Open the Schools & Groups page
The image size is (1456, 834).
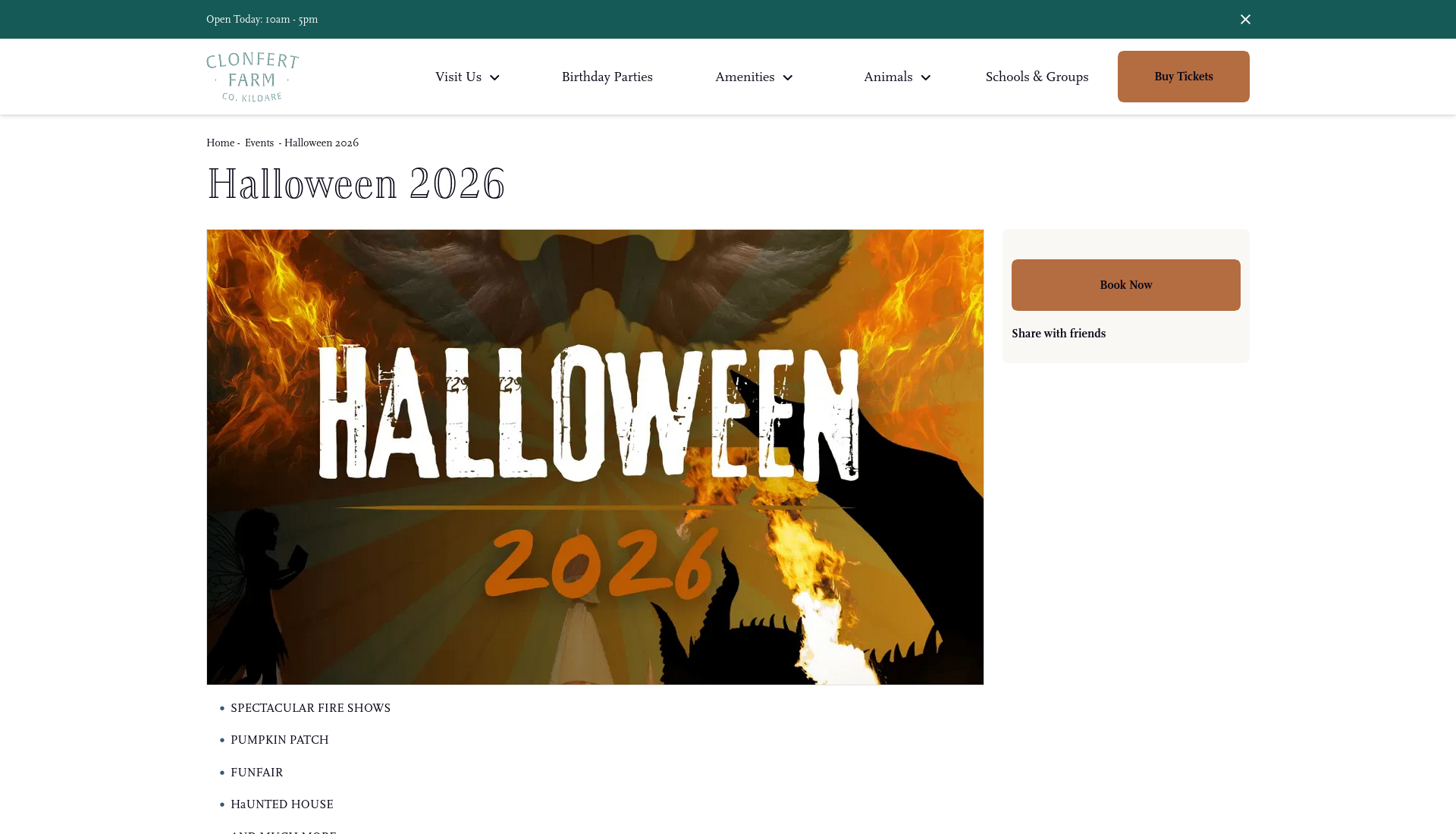click(x=1037, y=77)
